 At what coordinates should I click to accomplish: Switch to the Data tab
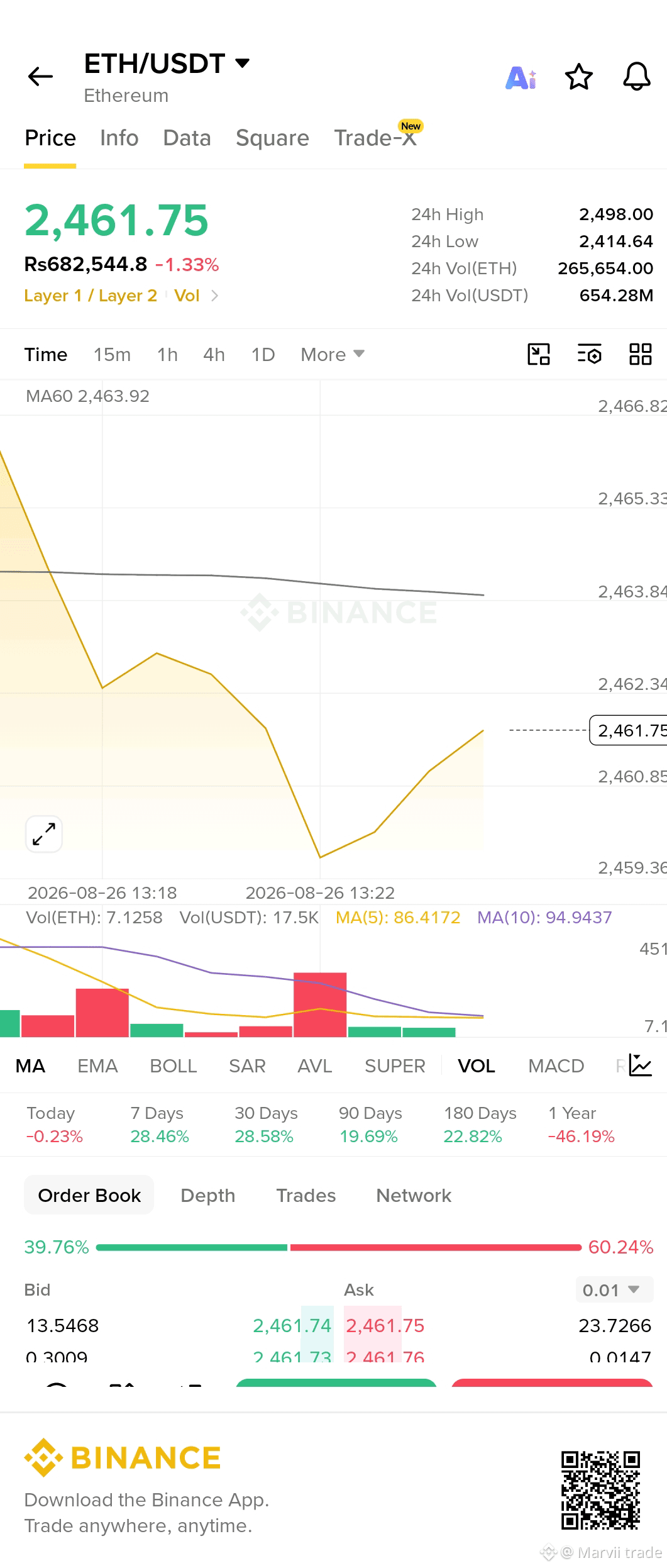pyautogui.click(x=187, y=138)
